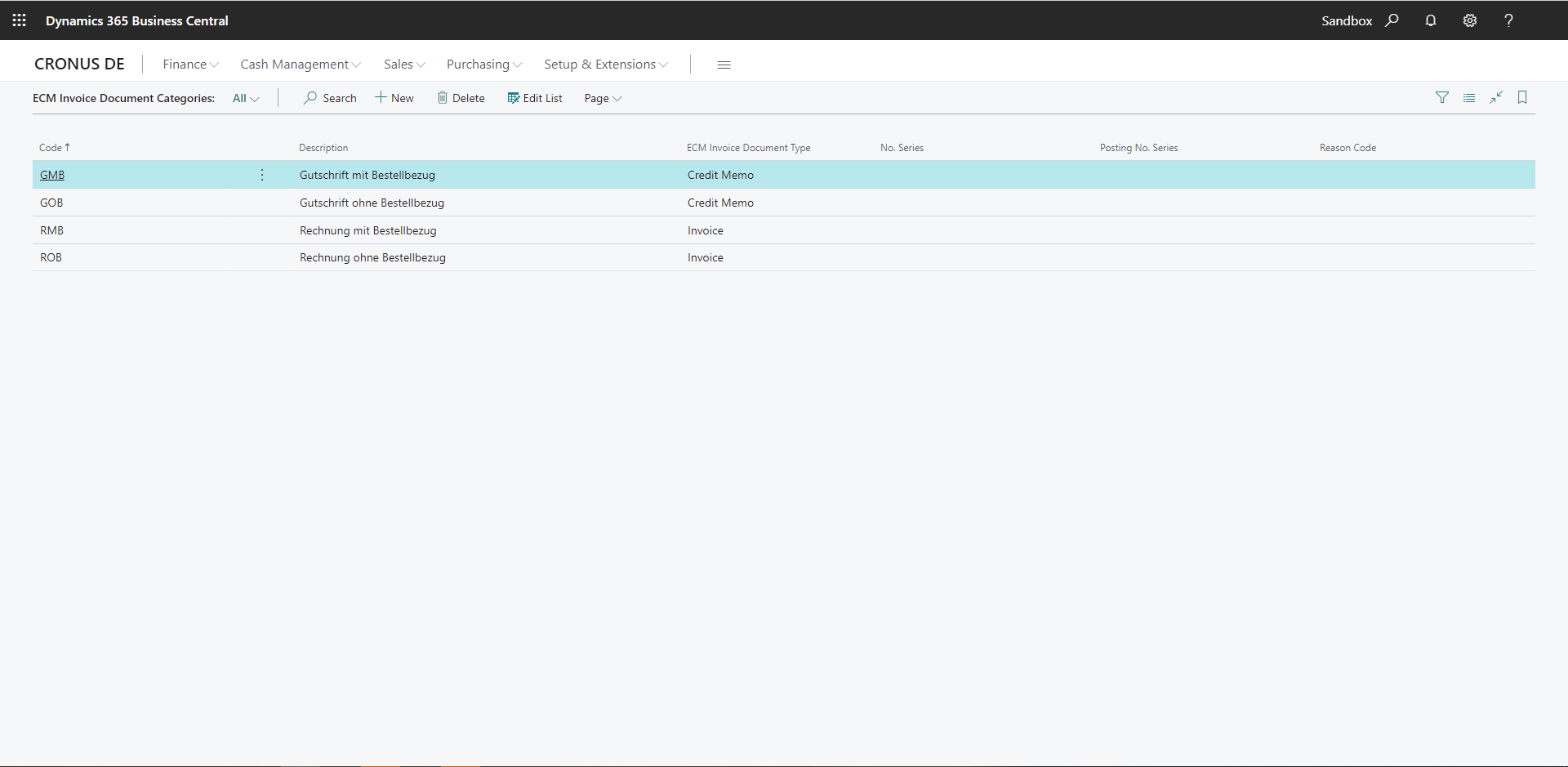
Task: Expand the Finance menu
Action: click(190, 65)
